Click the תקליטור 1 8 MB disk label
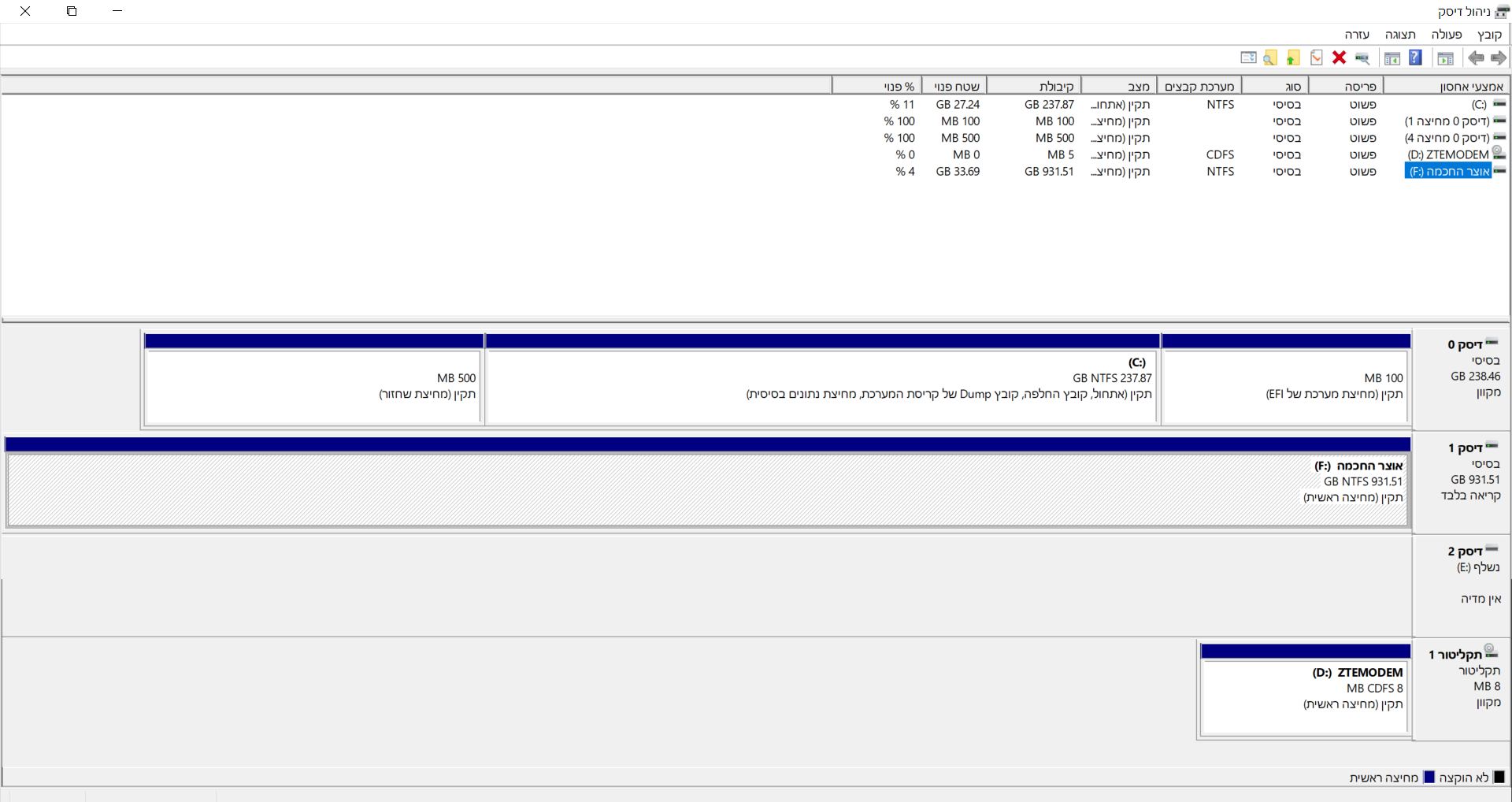Viewport: 1512px width, 802px height. coord(1462,688)
